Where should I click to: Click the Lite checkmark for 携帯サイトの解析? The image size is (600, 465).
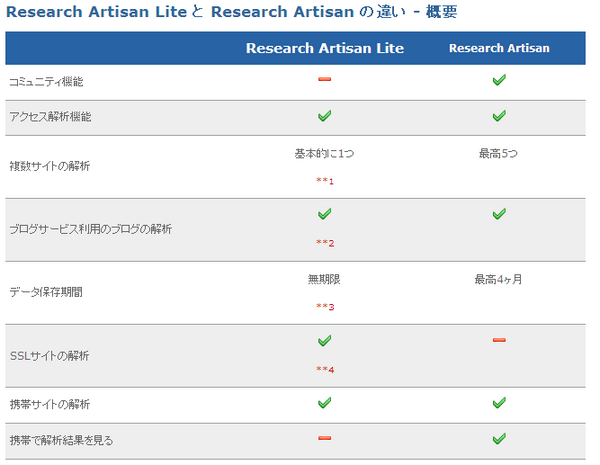pyautogui.click(x=324, y=403)
